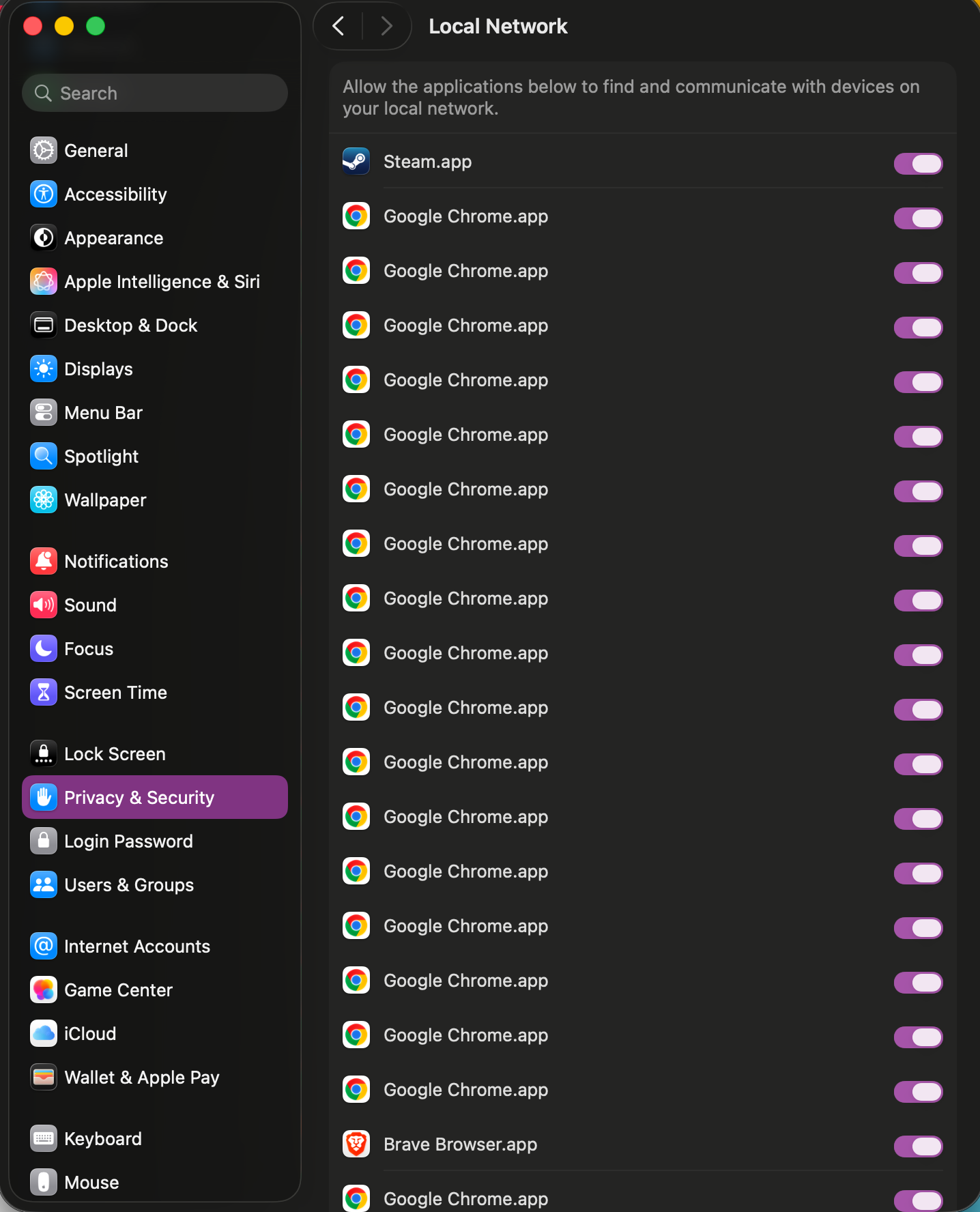Select the Notifications bell icon

(x=44, y=562)
